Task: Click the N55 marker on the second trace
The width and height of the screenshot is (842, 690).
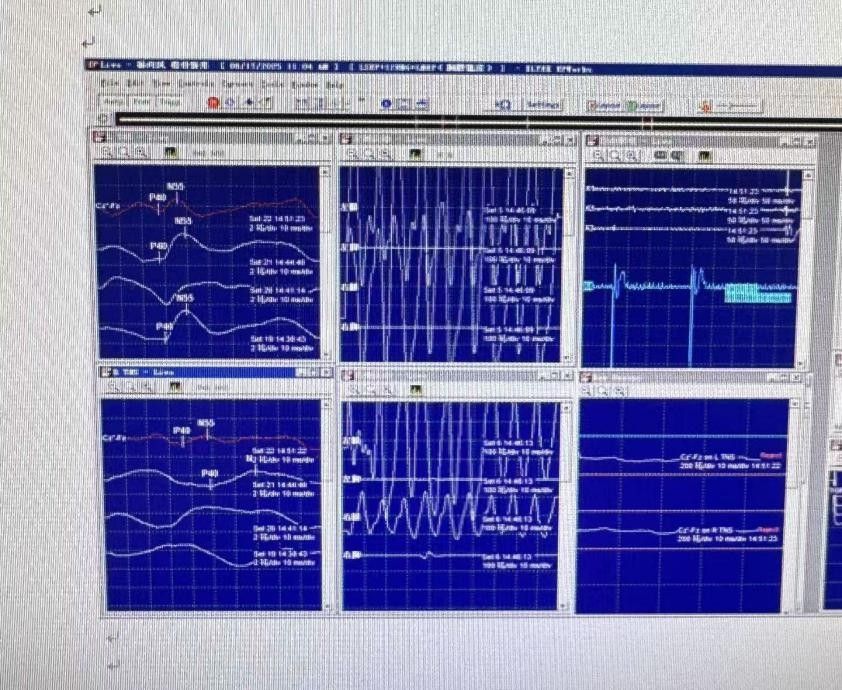Action: 183,222
